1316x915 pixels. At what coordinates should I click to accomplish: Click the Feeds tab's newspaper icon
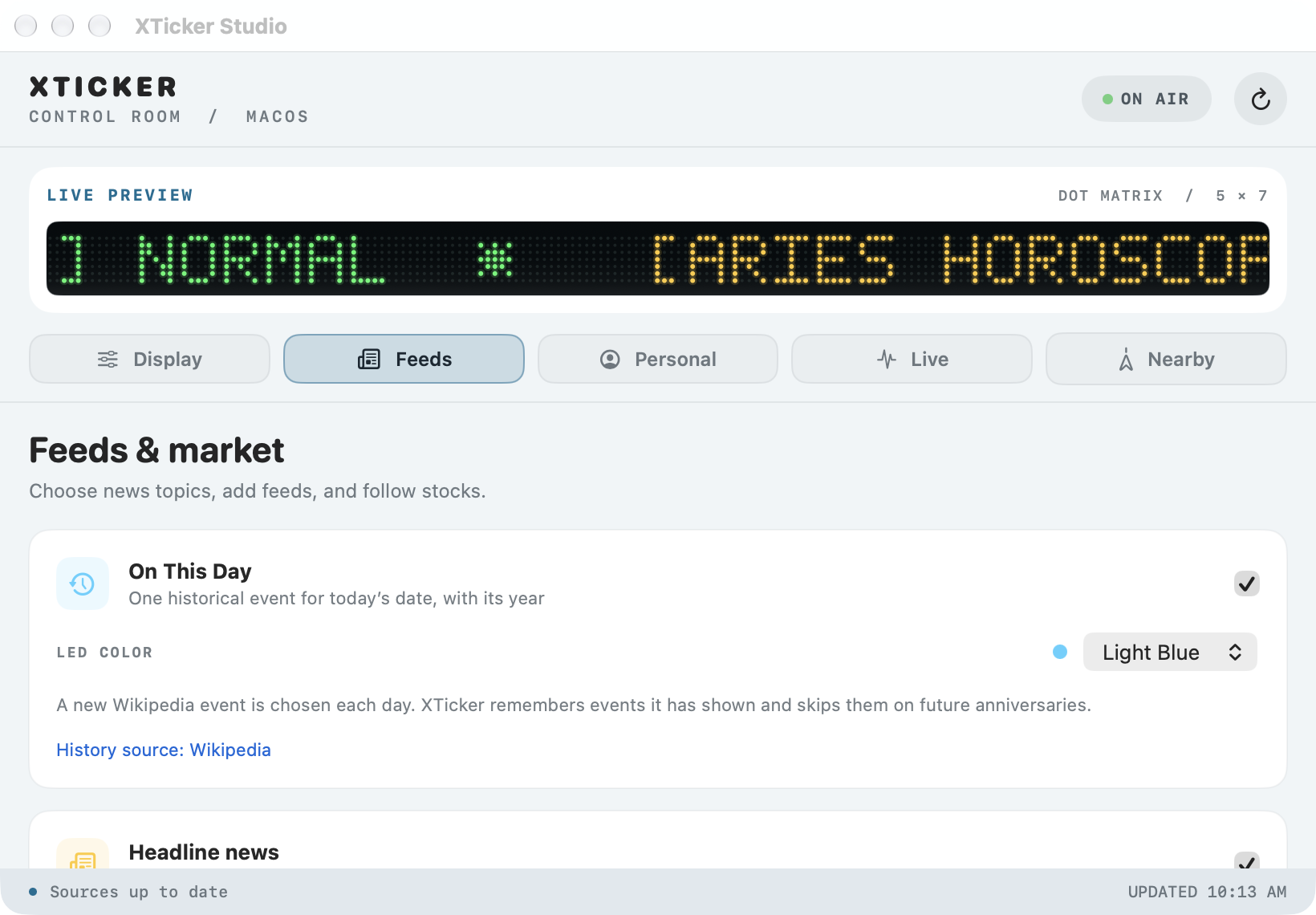click(369, 359)
